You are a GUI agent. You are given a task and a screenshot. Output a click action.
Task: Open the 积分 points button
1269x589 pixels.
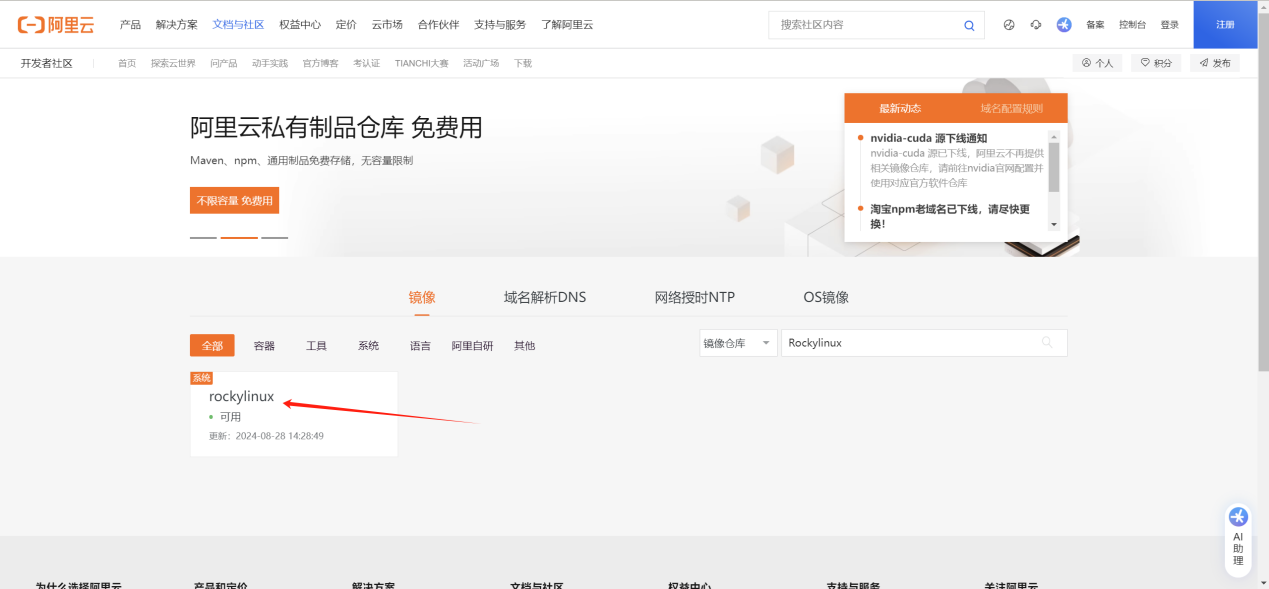1156,63
